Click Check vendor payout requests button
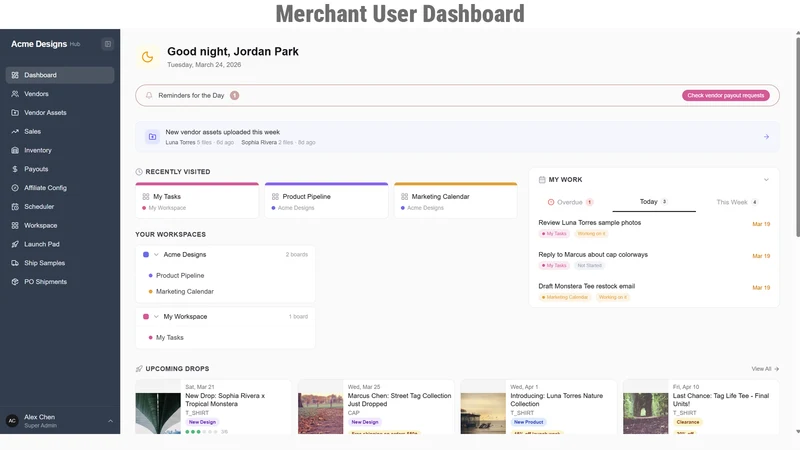 point(726,95)
